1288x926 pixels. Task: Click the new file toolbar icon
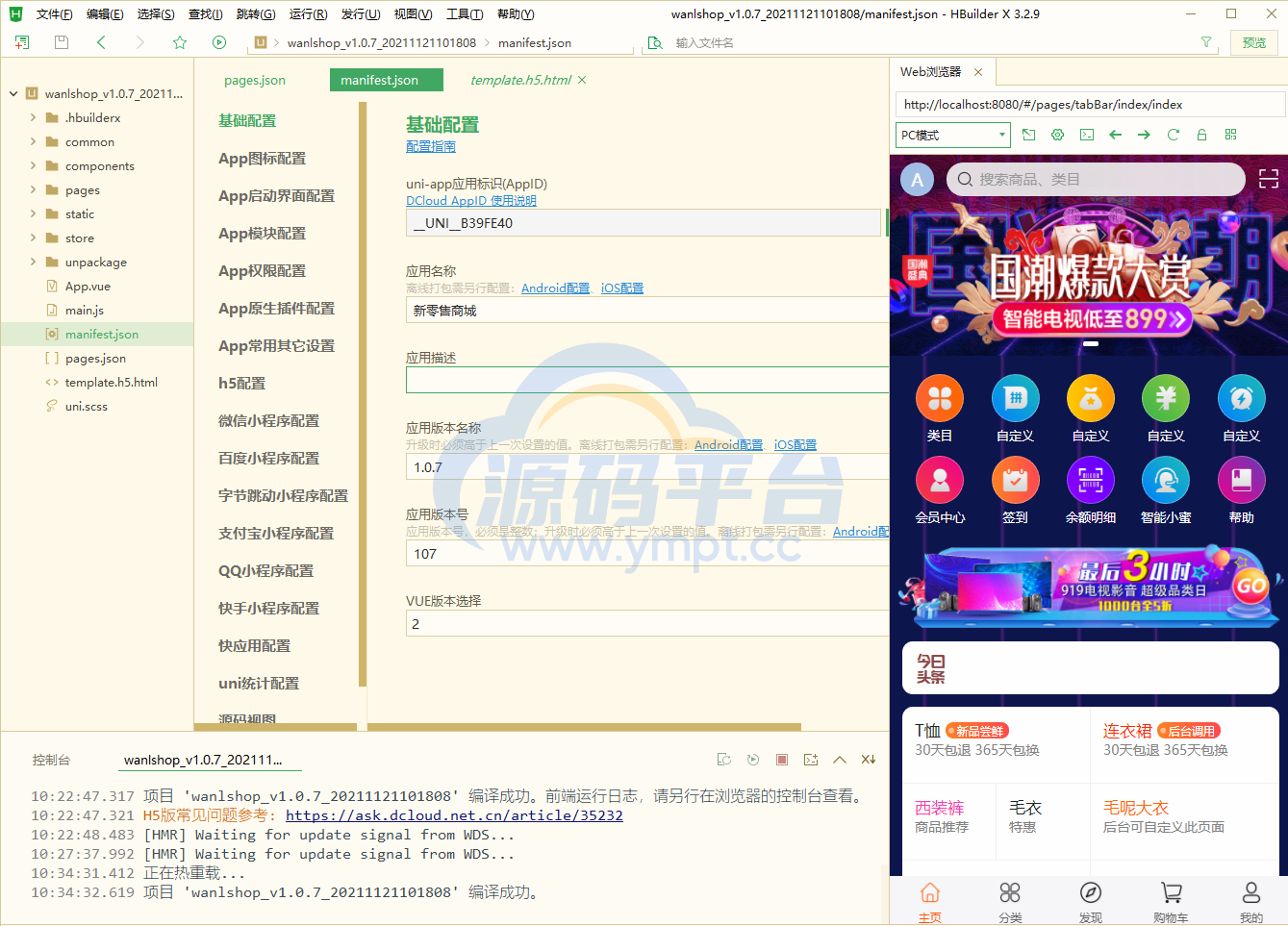tap(22, 42)
